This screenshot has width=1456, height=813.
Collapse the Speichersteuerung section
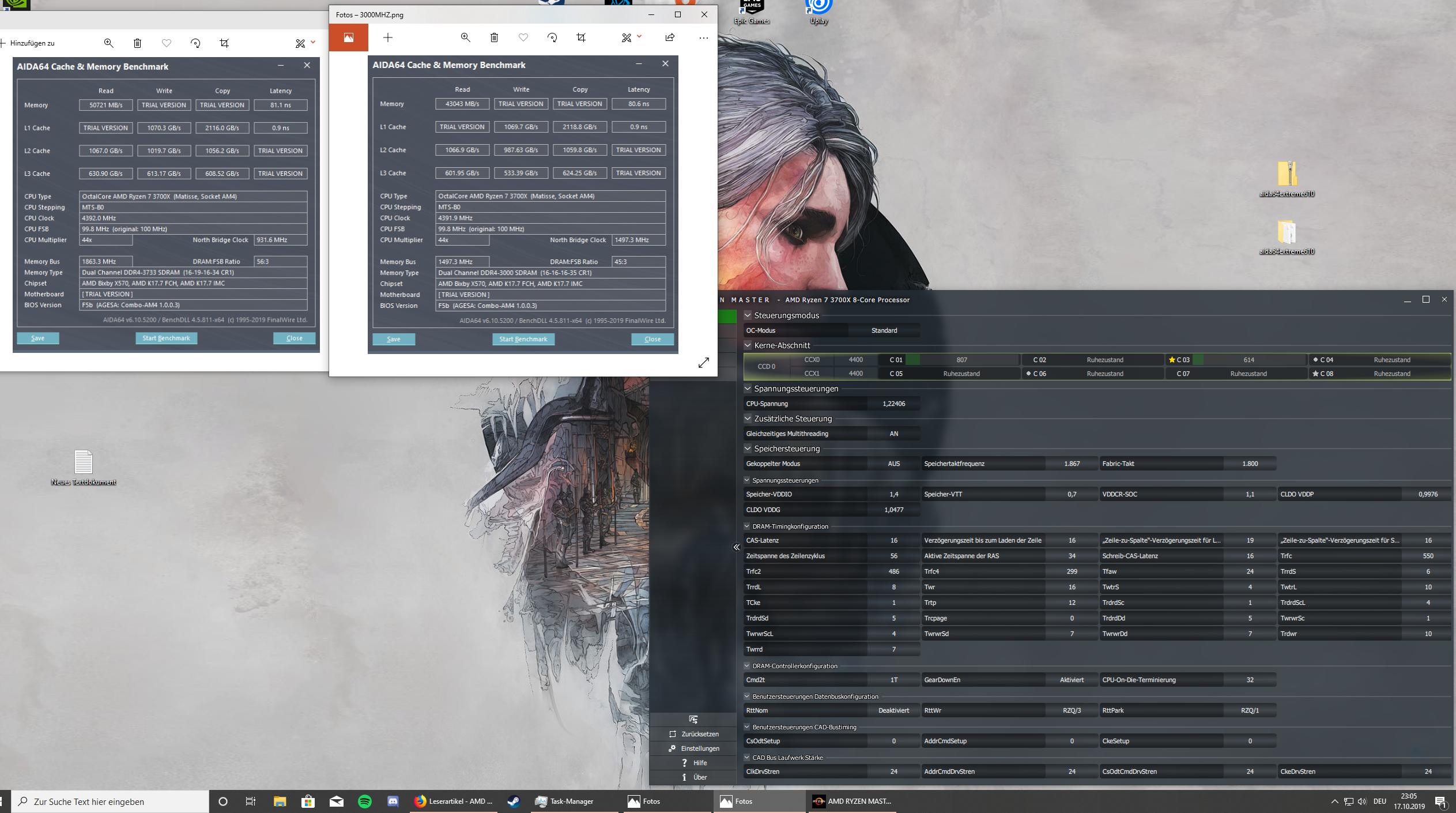pos(748,449)
